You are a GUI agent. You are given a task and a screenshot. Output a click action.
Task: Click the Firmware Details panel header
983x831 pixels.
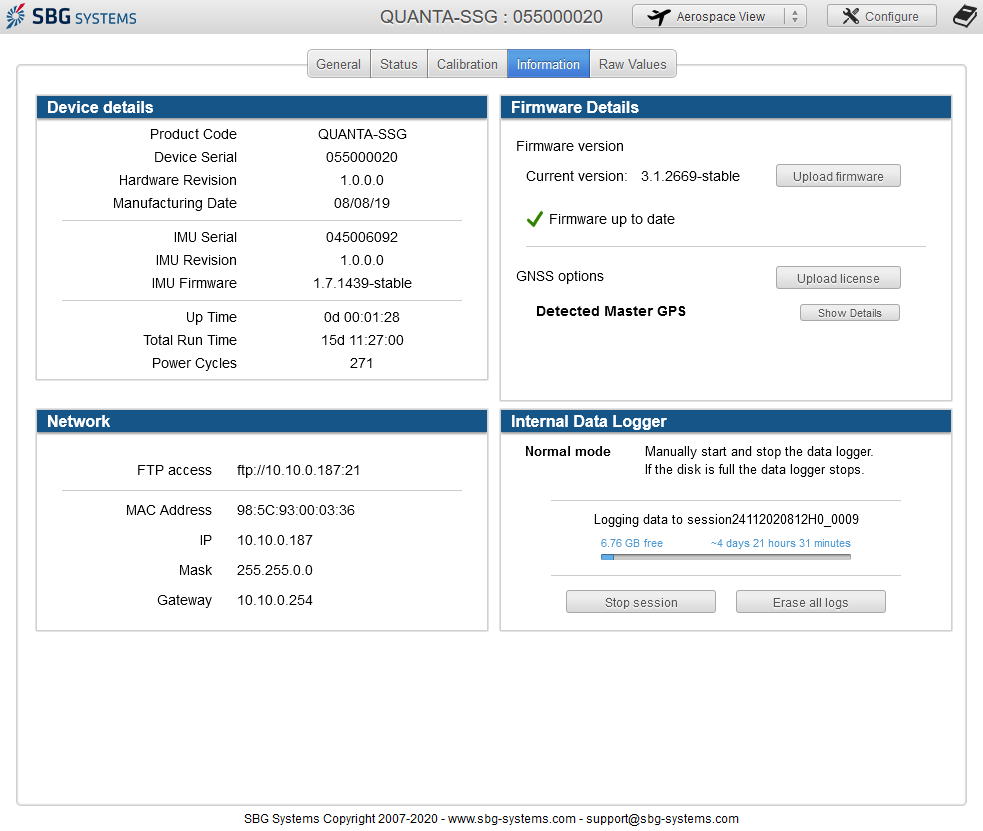click(x=726, y=107)
